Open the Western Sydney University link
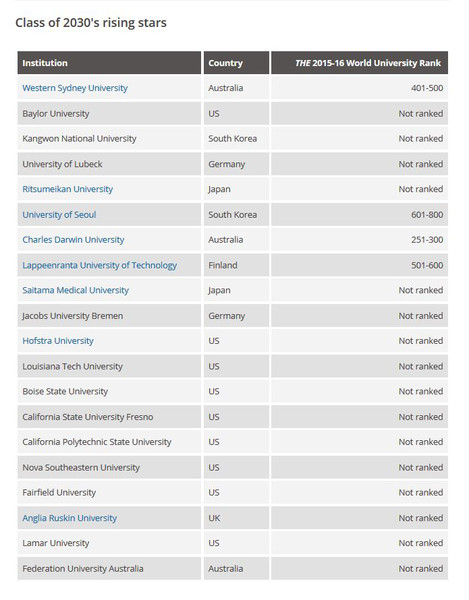Screen dimensions: 469x600 click(x=75, y=88)
